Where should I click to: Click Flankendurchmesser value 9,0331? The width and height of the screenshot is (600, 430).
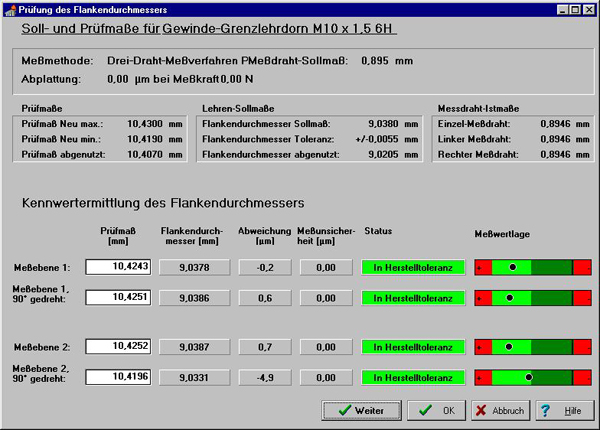pyautogui.click(x=194, y=378)
